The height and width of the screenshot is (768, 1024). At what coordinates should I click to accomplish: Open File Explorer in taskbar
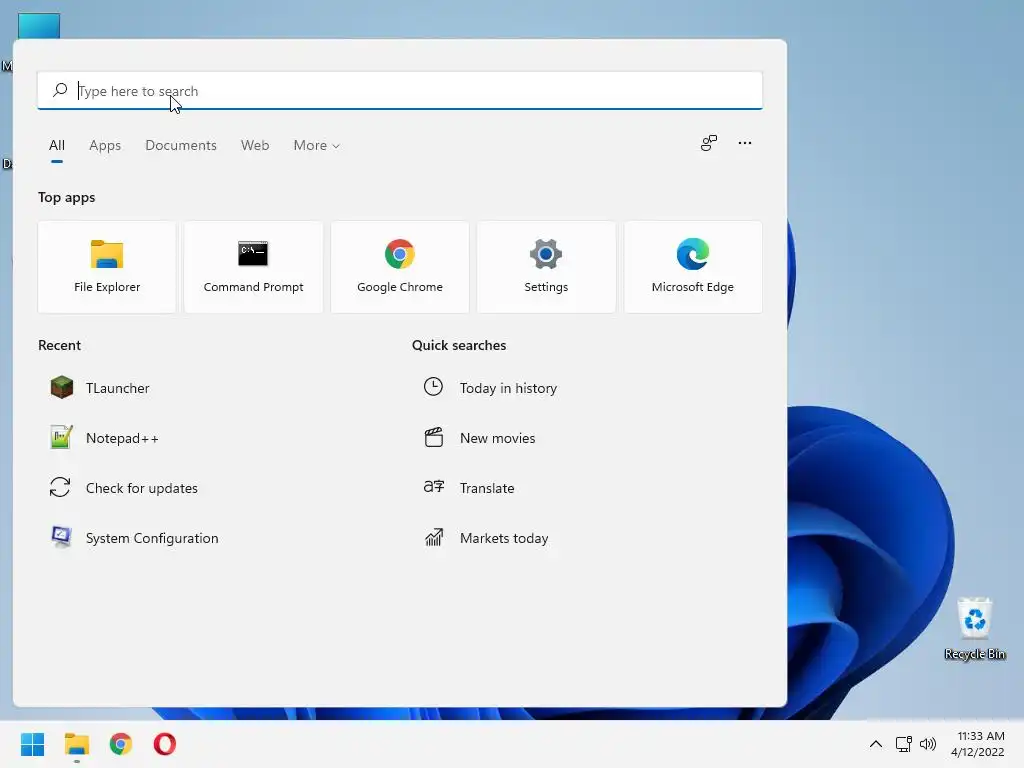coord(77,744)
